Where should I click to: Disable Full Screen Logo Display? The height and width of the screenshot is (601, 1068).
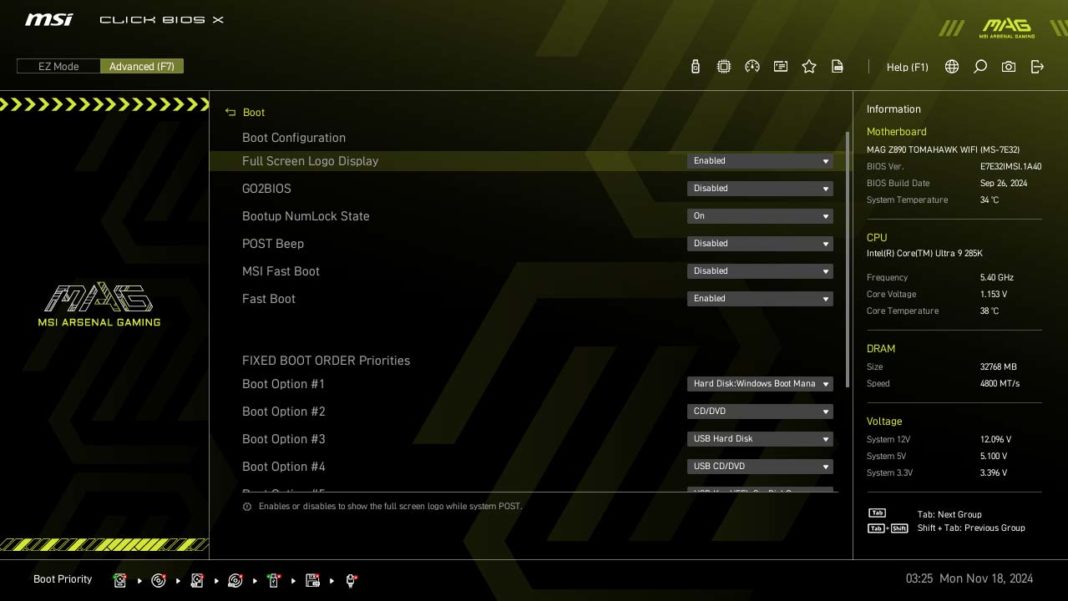760,160
